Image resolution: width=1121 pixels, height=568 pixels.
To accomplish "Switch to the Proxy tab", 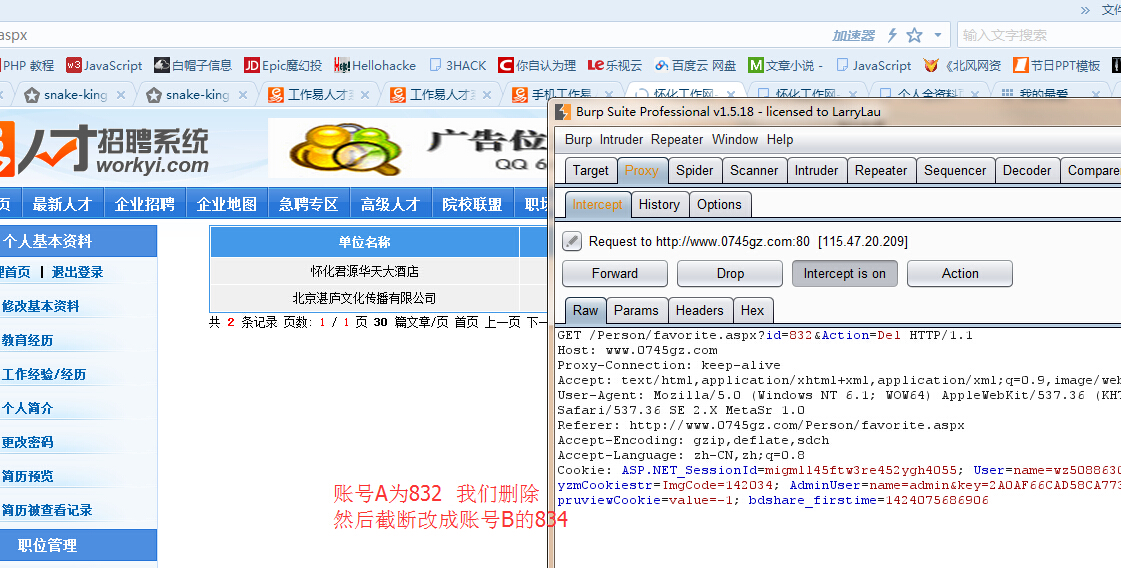I will 641,170.
